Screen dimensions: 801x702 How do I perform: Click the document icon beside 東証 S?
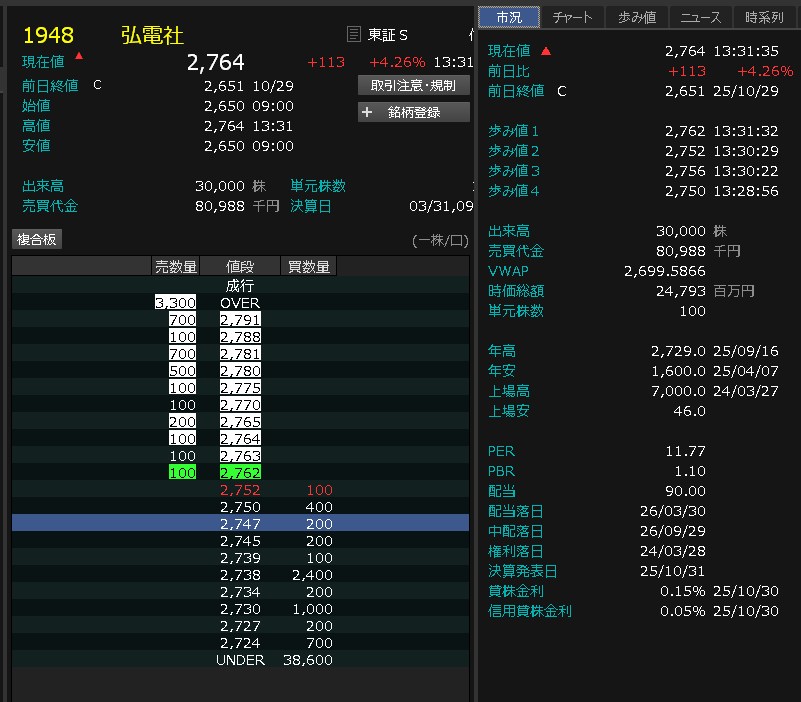click(x=353, y=35)
